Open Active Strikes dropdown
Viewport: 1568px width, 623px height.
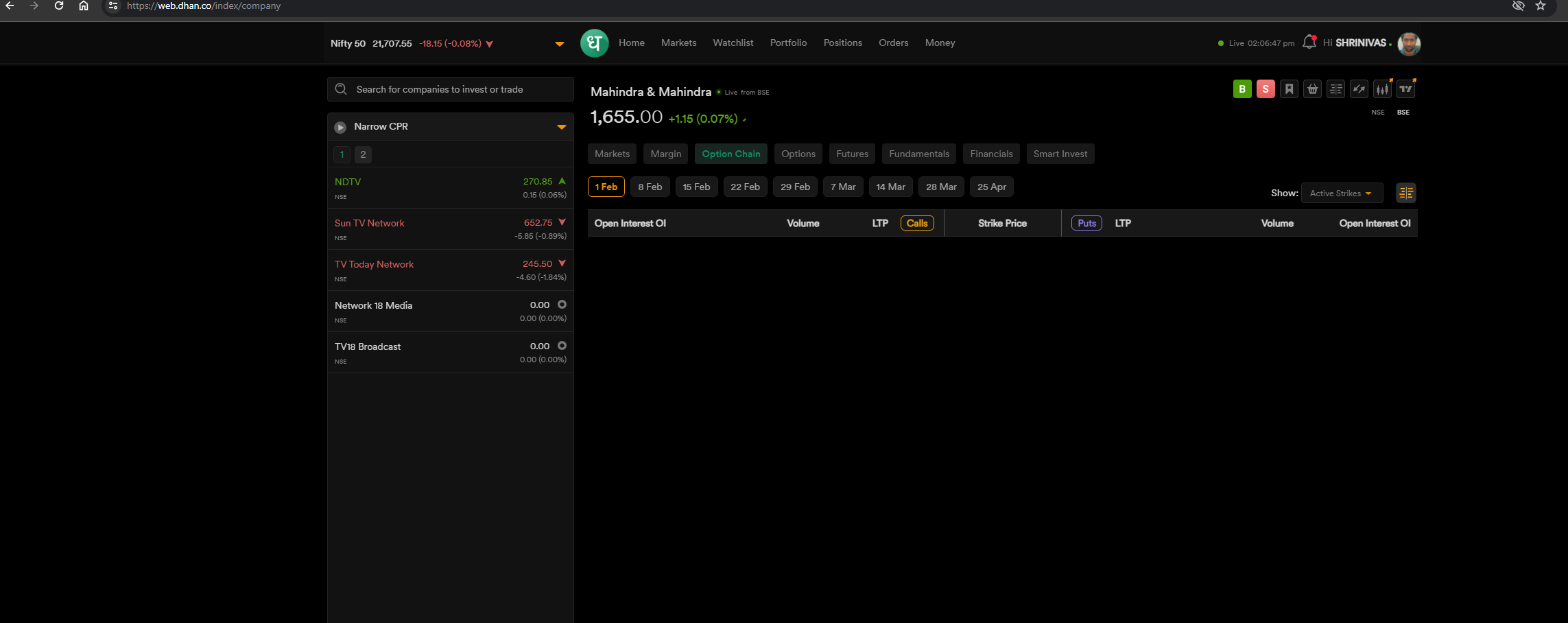pyautogui.click(x=1342, y=193)
